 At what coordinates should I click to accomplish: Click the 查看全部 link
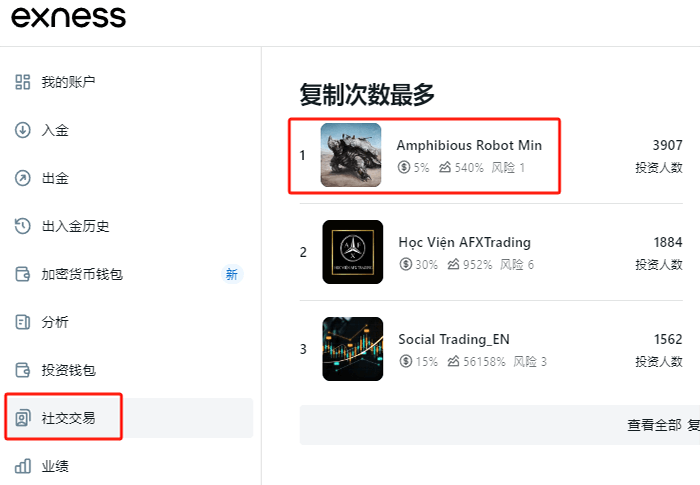tap(654, 425)
